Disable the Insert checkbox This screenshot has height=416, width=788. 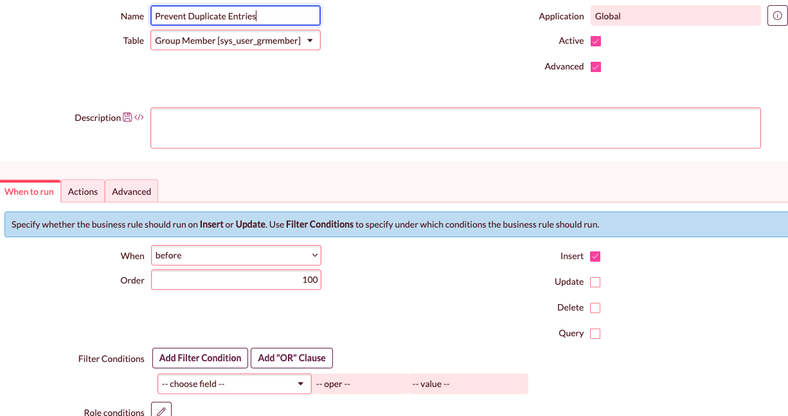click(x=596, y=257)
